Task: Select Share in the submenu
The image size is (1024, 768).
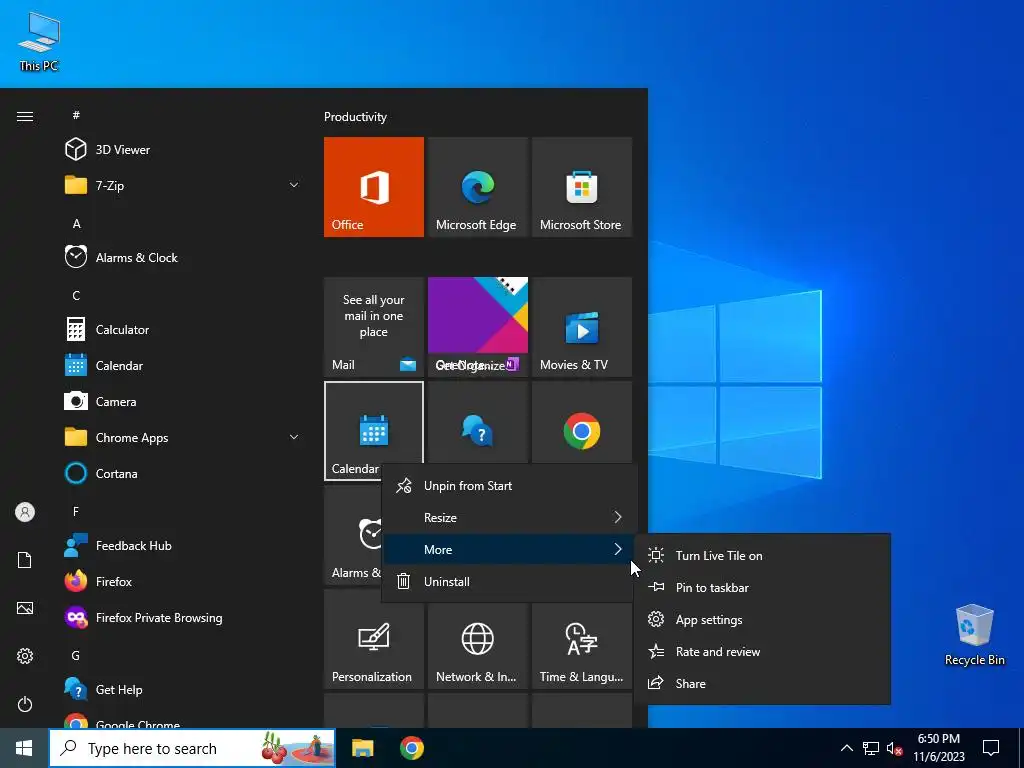Action: point(763,683)
